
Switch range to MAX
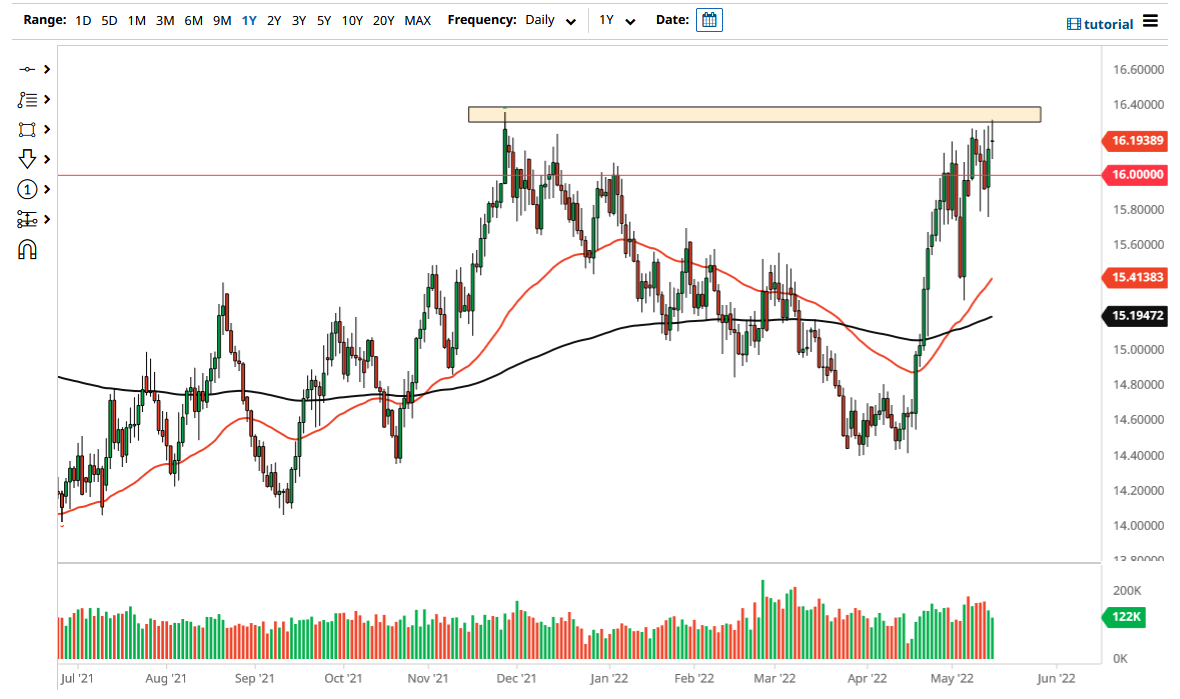pos(418,19)
